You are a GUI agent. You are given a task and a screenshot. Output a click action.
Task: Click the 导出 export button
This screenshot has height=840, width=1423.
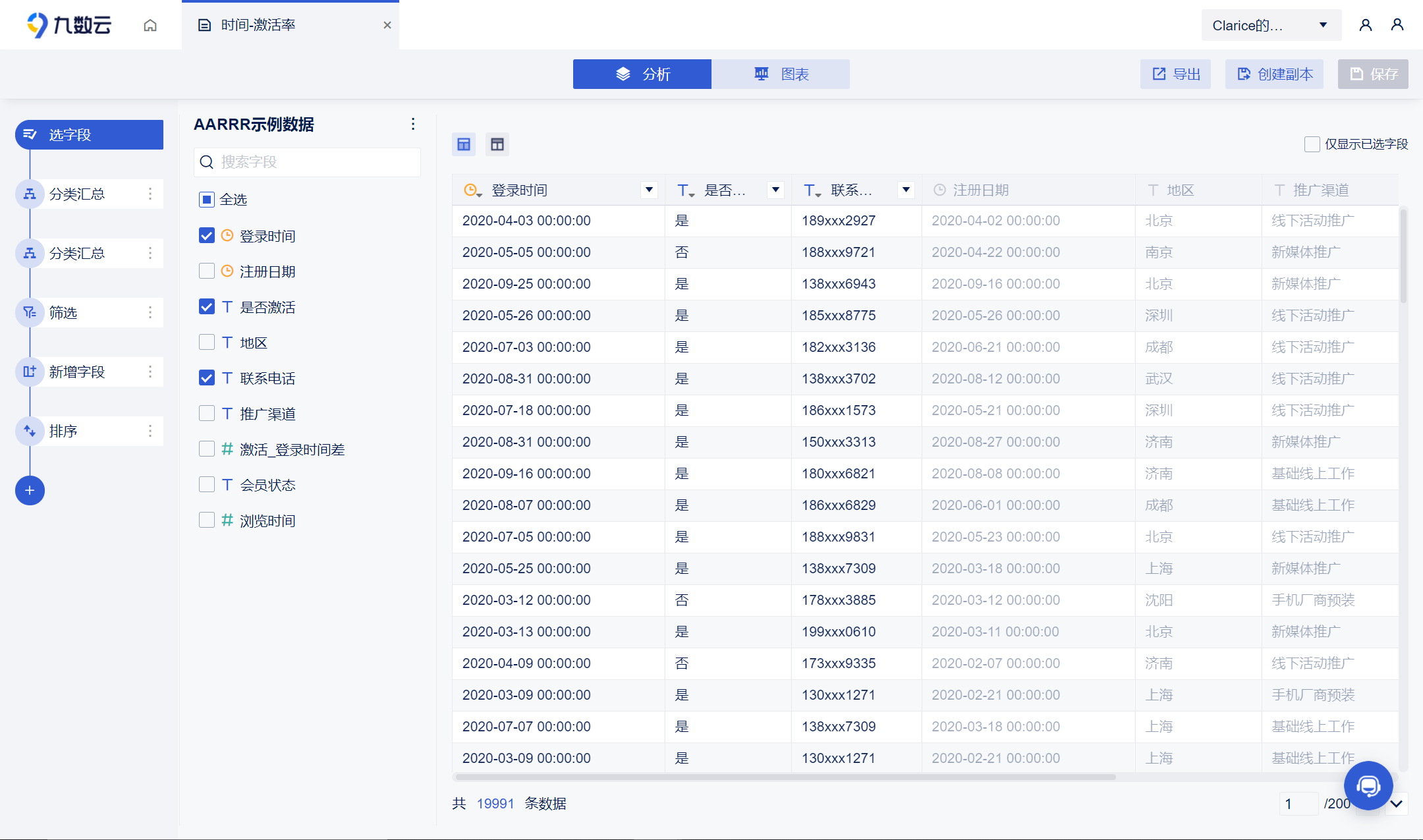pyautogui.click(x=1176, y=74)
